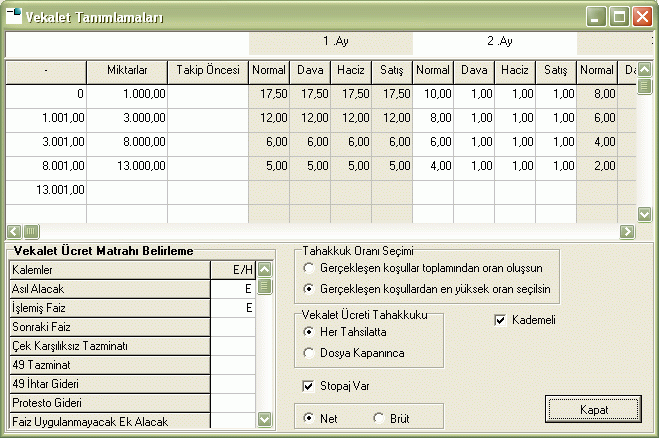Click the Miktarlar cell 1.000,00
Image resolution: width=659 pixels, height=438 pixels.
pyautogui.click(x=127, y=96)
